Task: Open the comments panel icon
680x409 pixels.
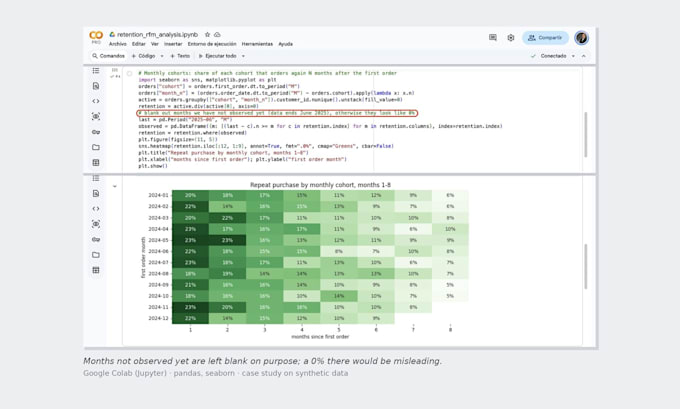Action: click(x=493, y=38)
